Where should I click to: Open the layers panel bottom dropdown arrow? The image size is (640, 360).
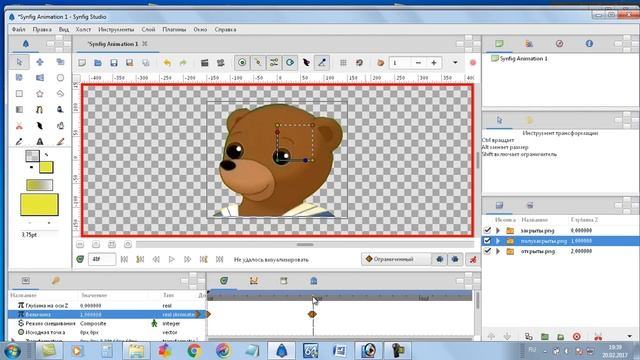coord(629,337)
